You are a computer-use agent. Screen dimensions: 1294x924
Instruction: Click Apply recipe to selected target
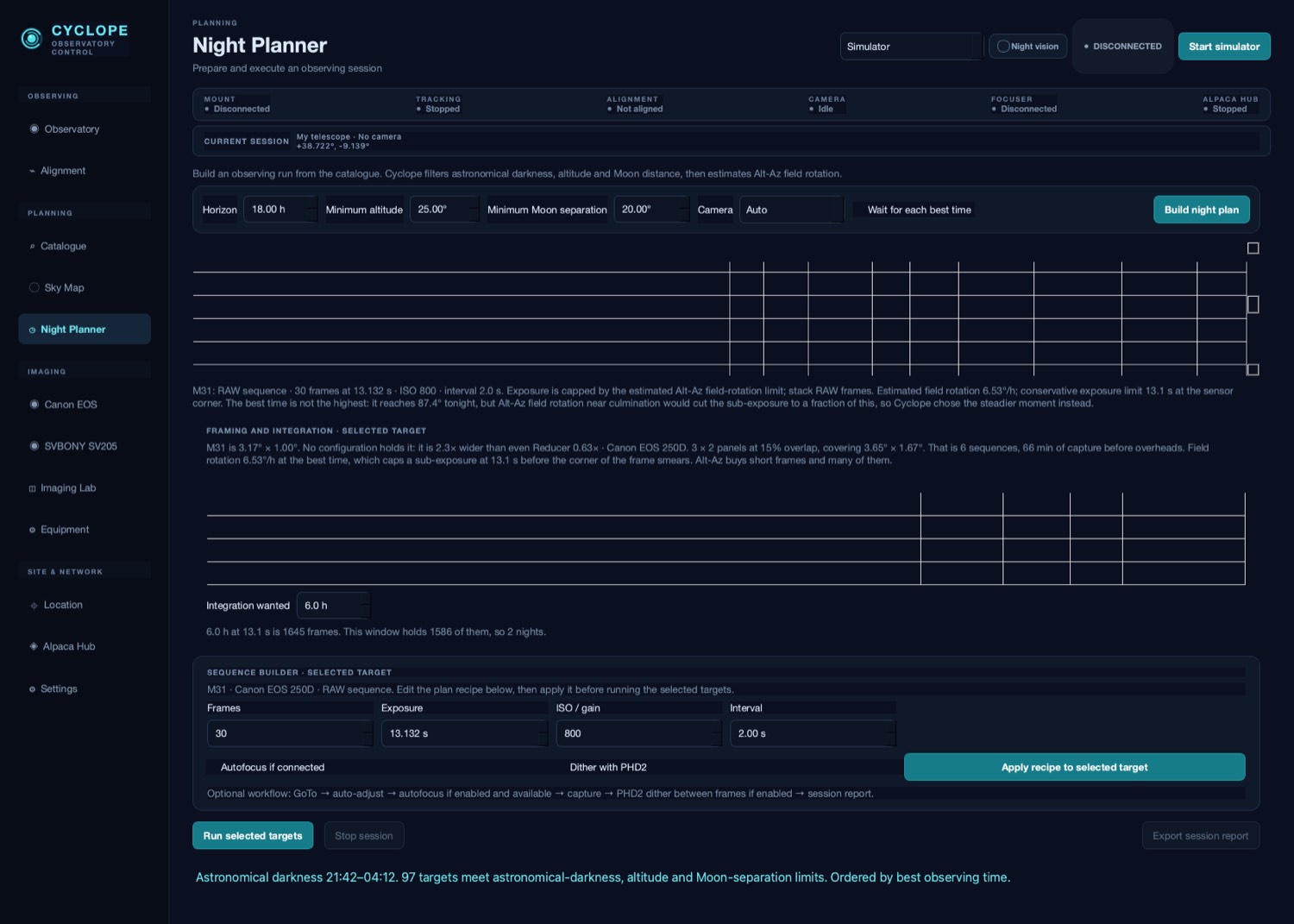pos(1074,767)
